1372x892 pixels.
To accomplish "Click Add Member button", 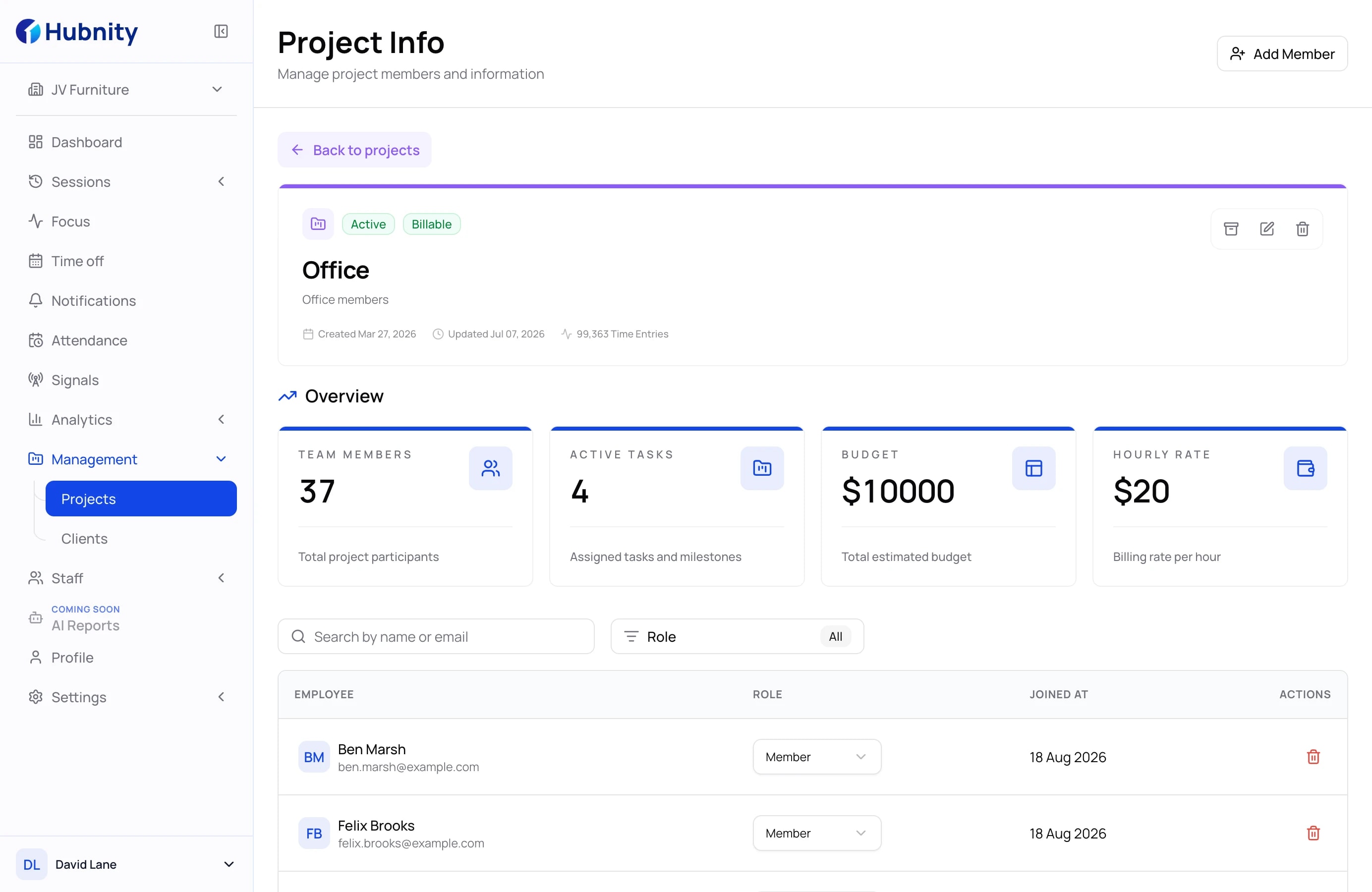I will click(1282, 54).
